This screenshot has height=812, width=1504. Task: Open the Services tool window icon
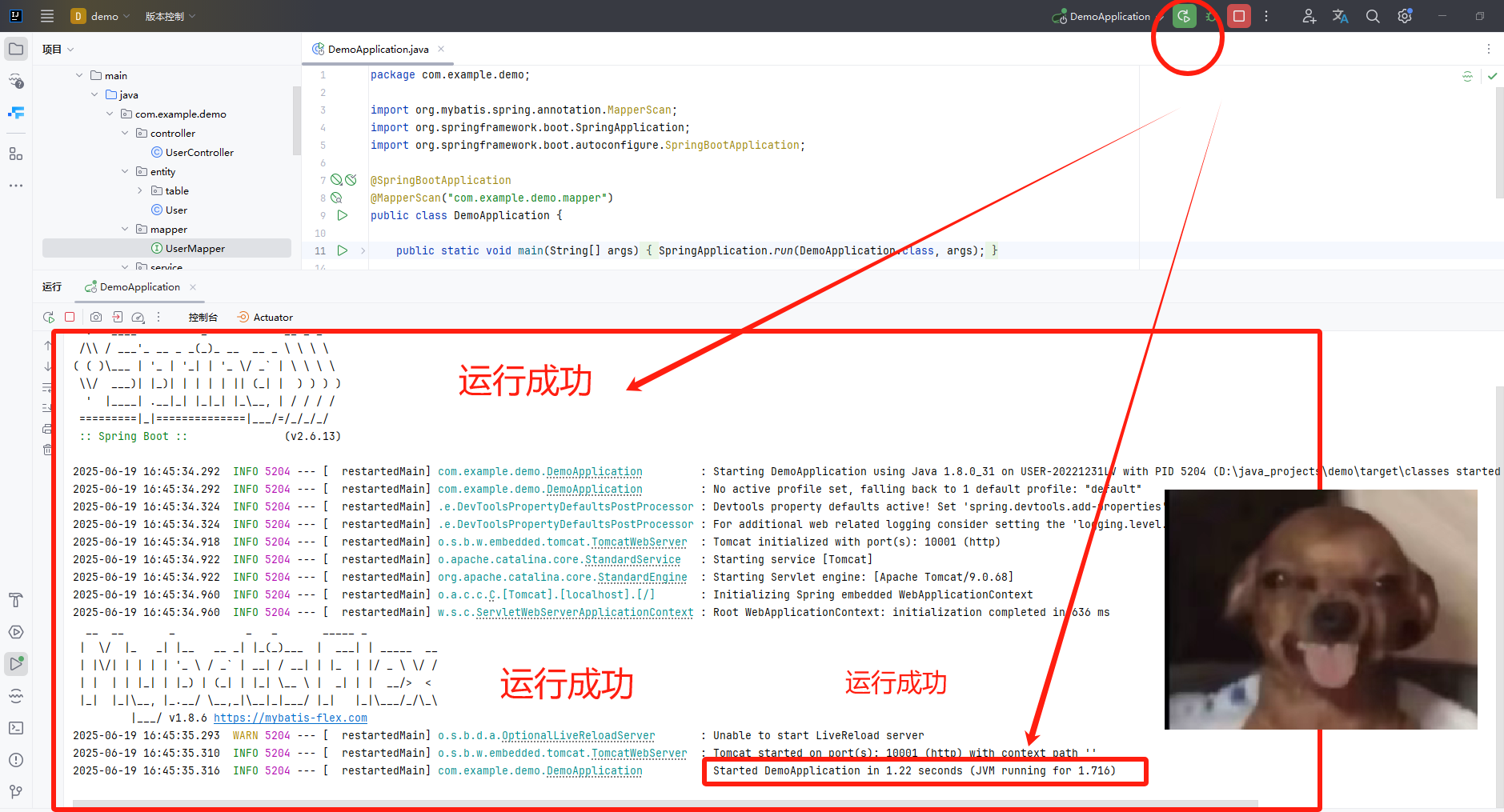[x=16, y=632]
